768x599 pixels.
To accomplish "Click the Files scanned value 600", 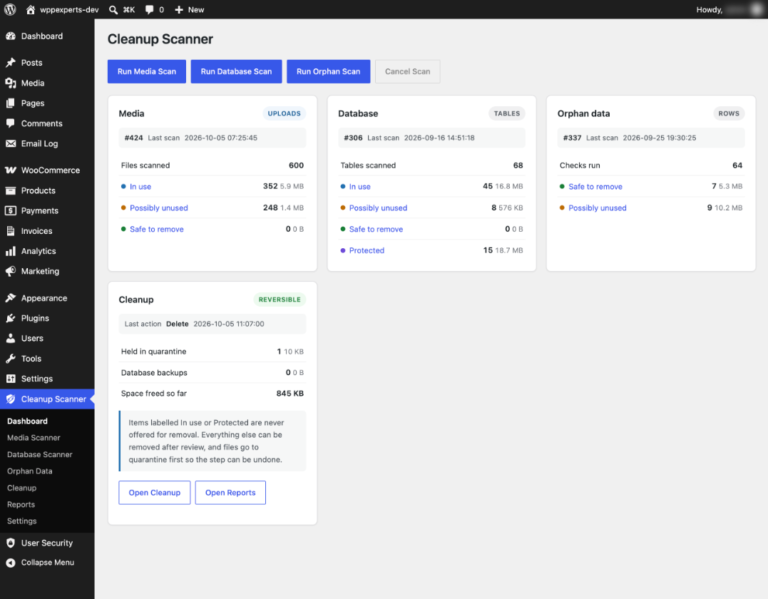I will (296, 165).
